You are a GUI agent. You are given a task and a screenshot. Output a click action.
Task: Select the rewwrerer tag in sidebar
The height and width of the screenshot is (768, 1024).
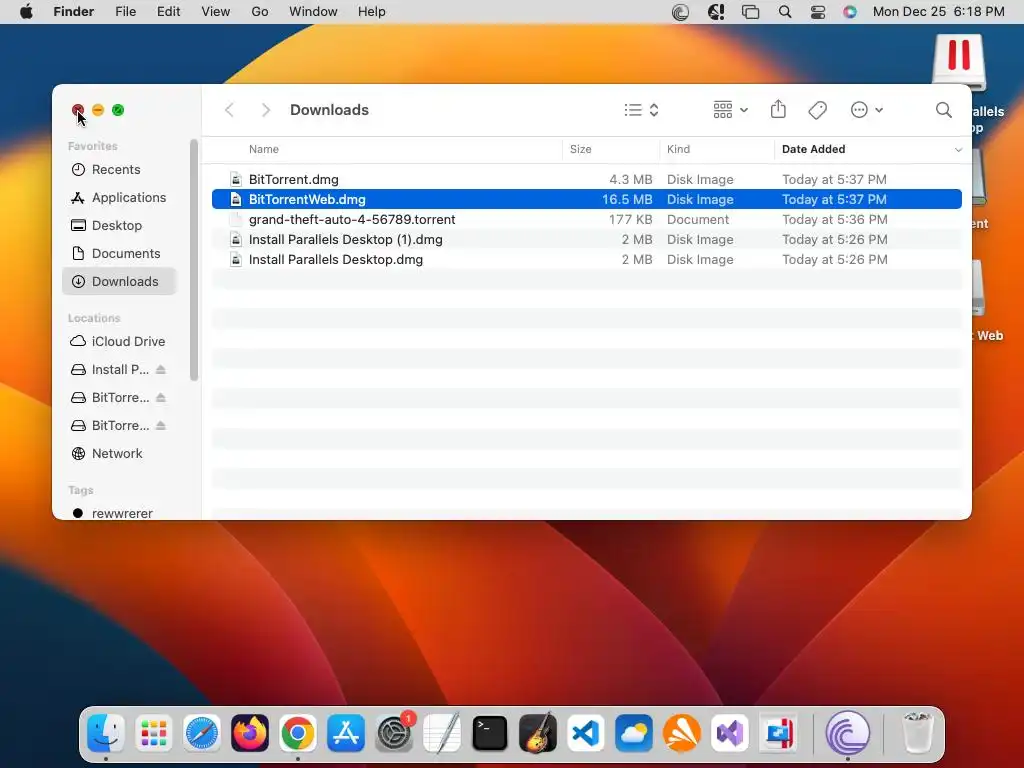(x=120, y=513)
